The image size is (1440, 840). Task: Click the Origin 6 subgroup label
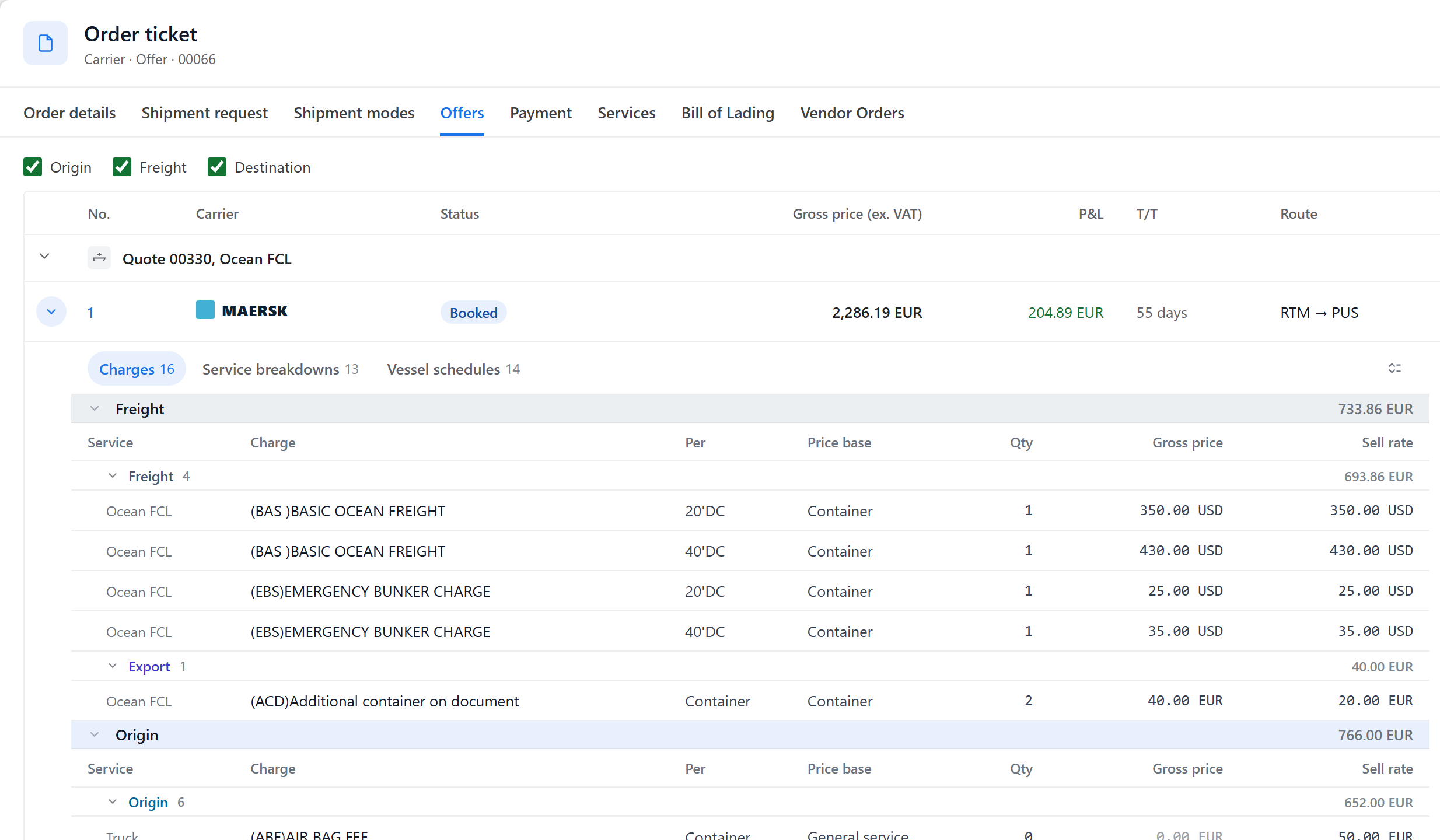click(x=156, y=802)
